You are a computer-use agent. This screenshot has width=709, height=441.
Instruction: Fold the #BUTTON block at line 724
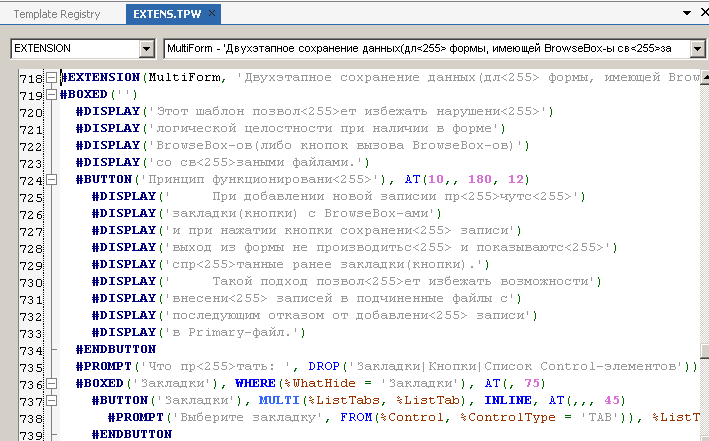click(x=51, y=180)
